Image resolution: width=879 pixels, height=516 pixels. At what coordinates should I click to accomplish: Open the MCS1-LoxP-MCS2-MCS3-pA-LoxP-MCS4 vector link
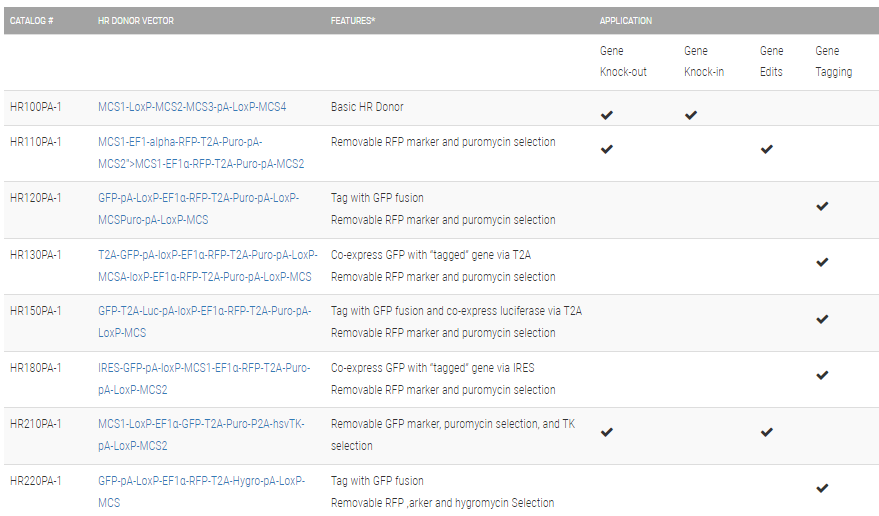pyautogui.click(x=191, y=107)
